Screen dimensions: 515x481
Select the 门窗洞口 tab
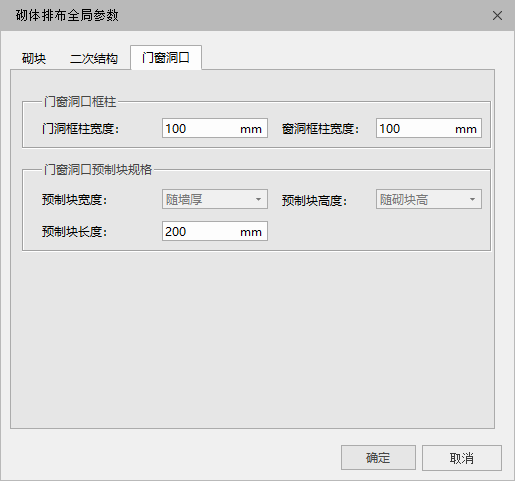click(x=166, y=58)
